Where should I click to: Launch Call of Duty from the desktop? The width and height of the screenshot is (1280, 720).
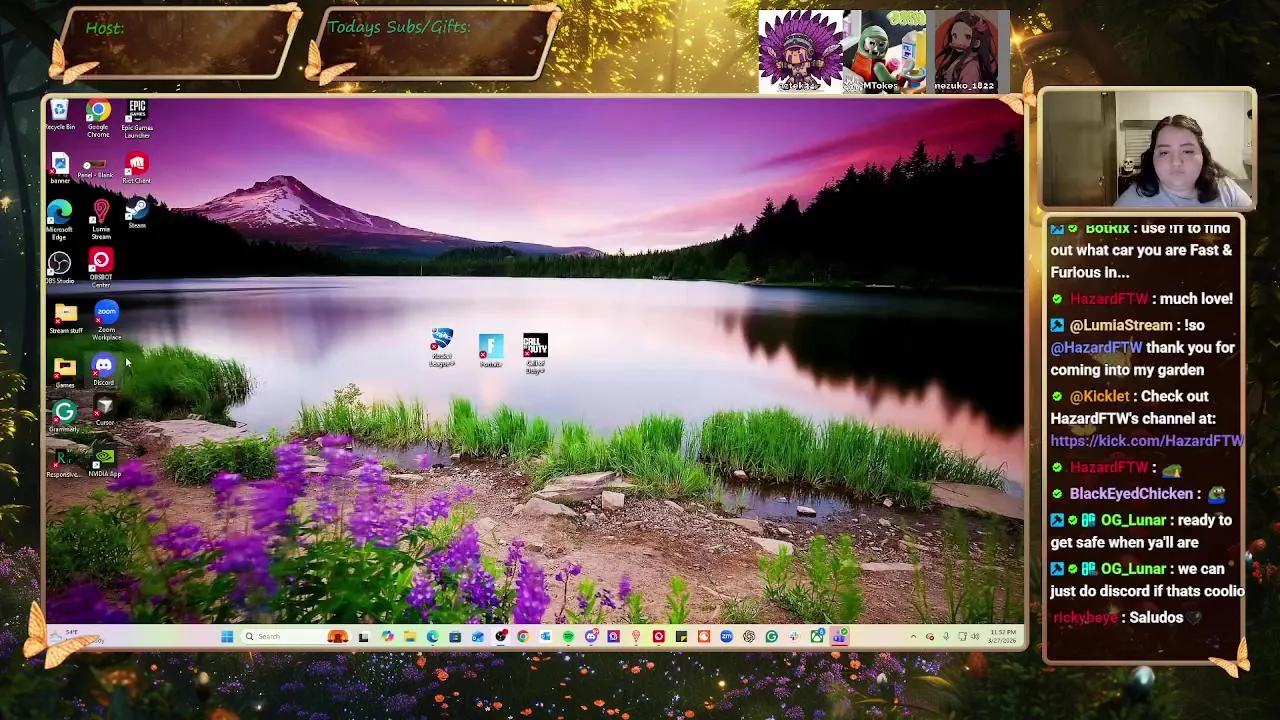[535, 353]
